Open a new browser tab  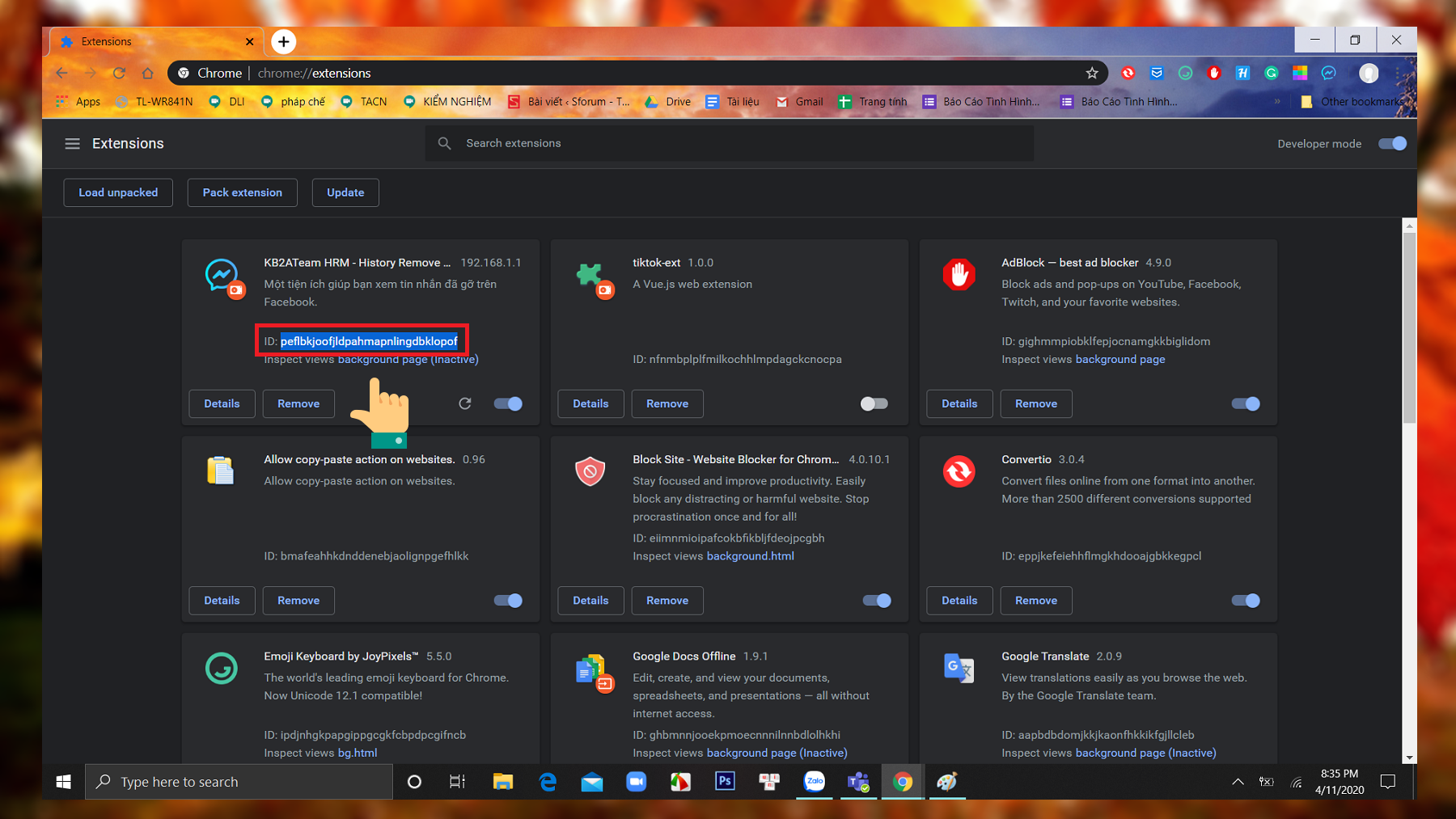click(x=283, y=41)
